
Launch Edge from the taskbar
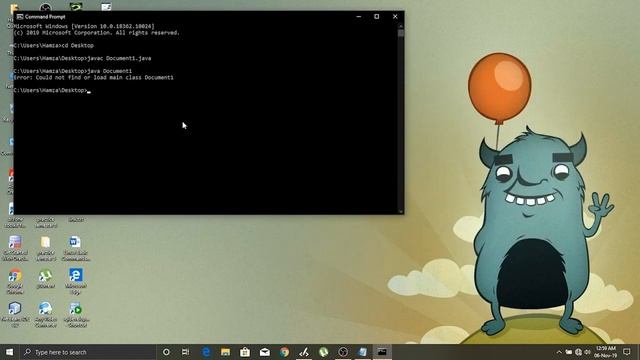pos(206,352)
